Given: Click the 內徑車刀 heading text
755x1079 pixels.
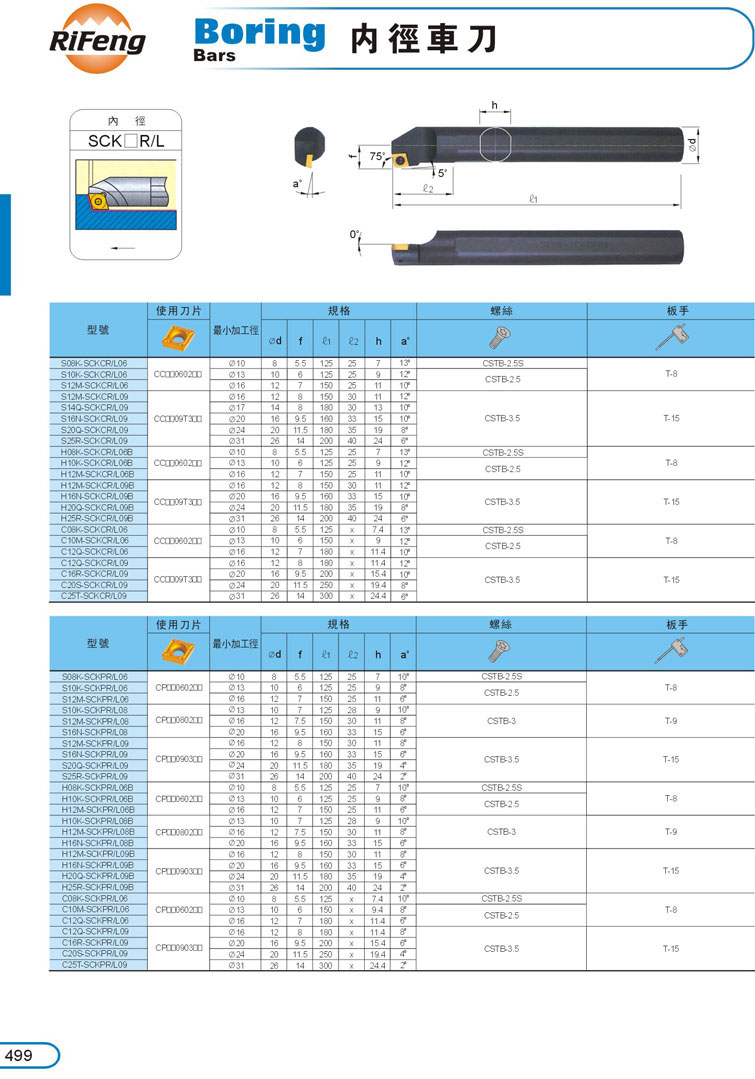Looking at the screenshot, I should pyautogui.click(x=422, y=39).
